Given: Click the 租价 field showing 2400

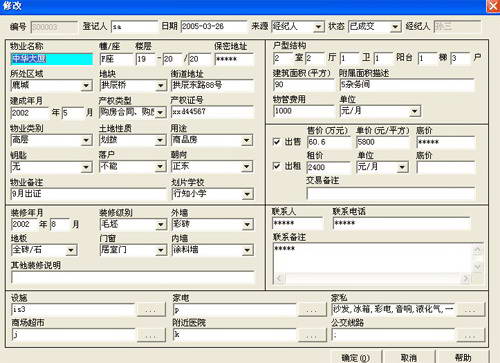Looking at the screenshot, I should (x=329, y=167).
